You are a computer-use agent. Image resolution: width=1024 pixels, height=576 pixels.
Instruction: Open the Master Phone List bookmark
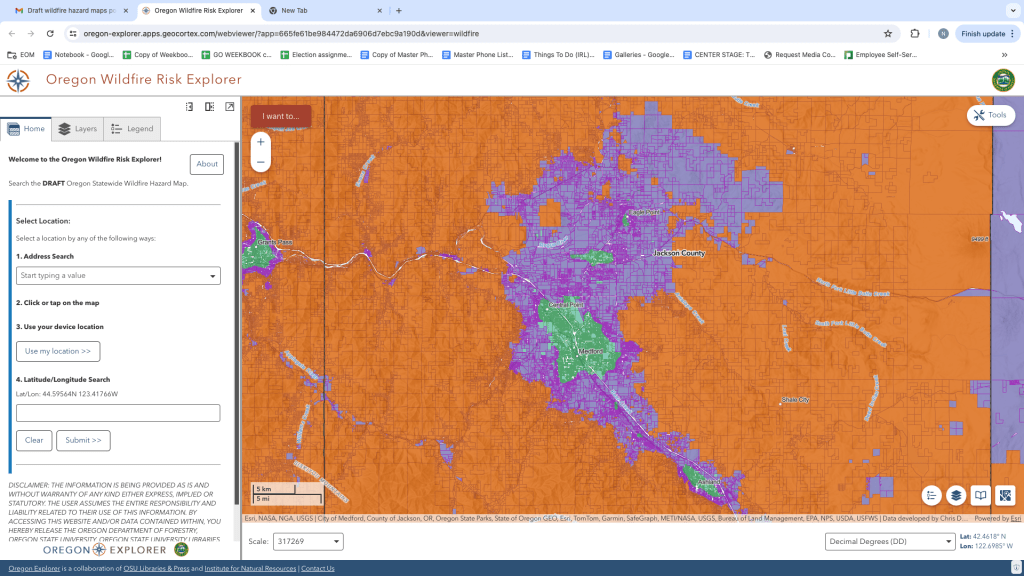477,55
